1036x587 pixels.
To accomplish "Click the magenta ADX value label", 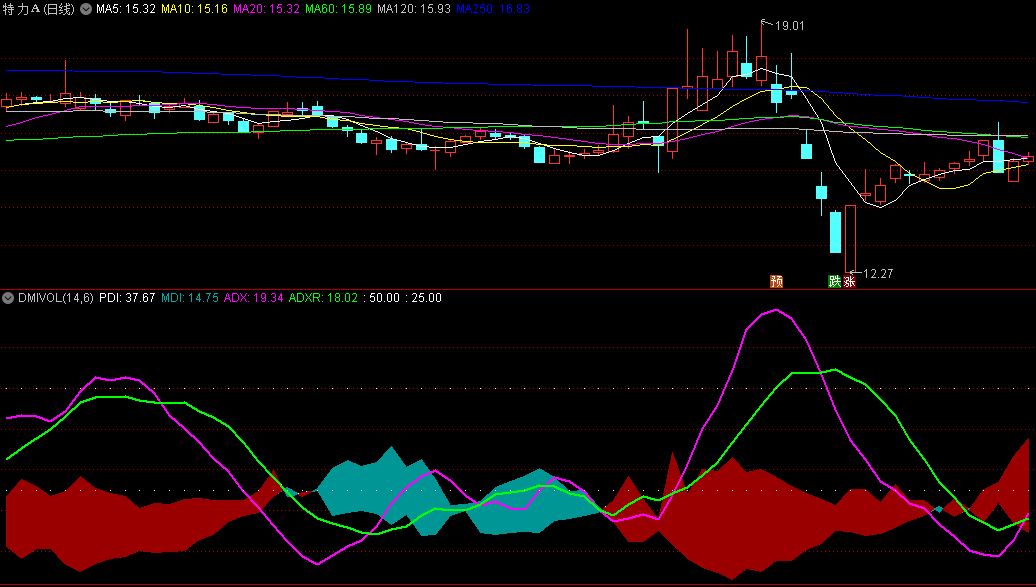I will coord(254,298).
